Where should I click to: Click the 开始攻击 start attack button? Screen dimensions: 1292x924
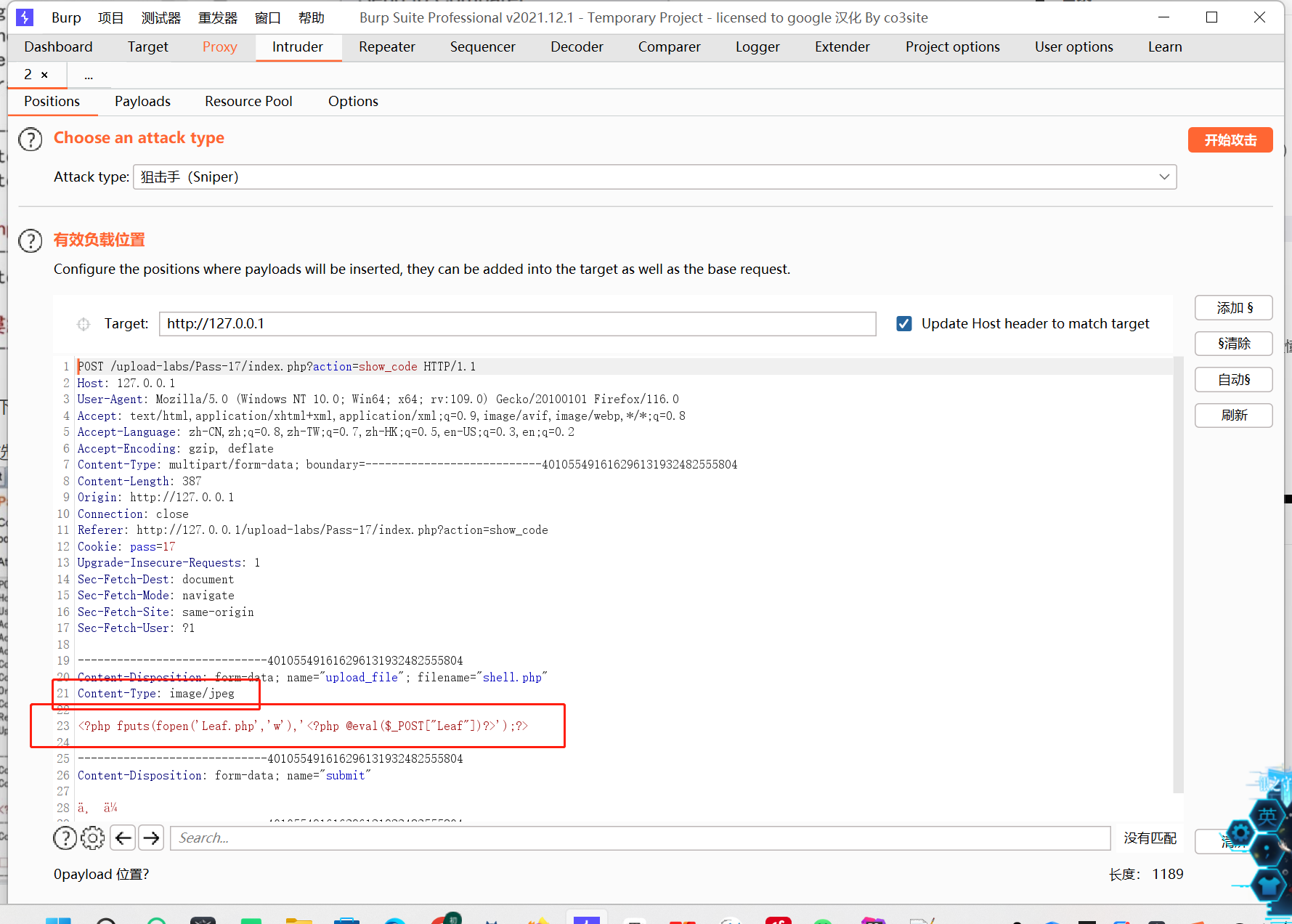coord(1230,139)
